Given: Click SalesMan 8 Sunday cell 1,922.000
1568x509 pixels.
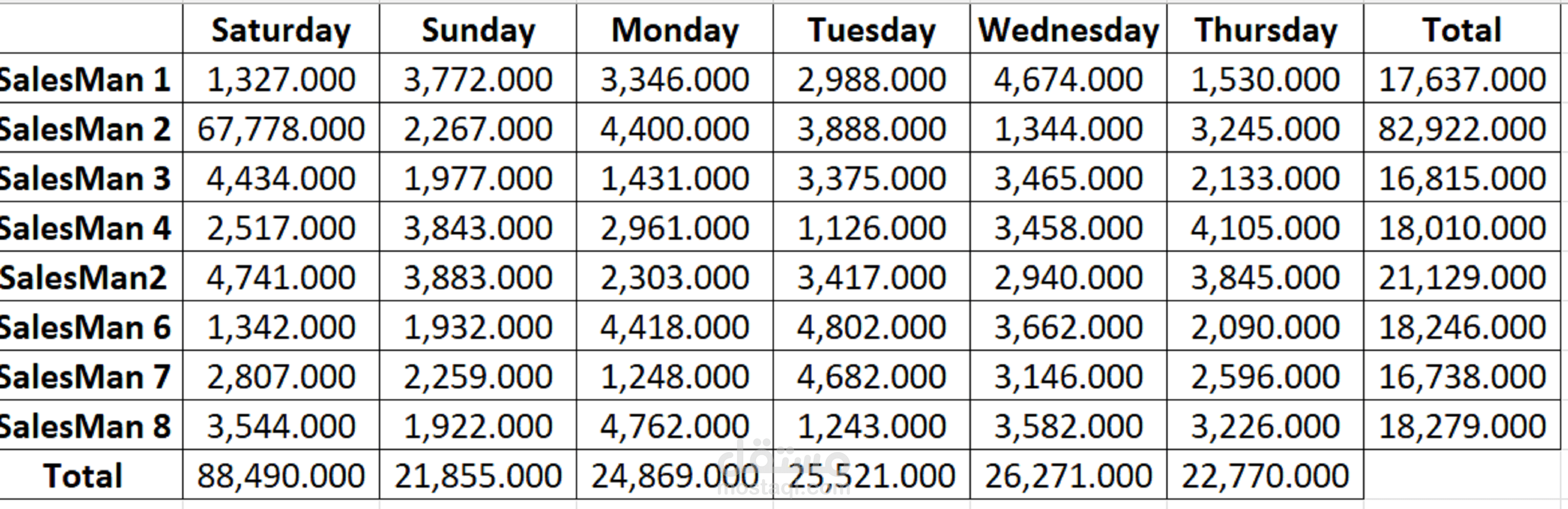Looking at the screenshot, I should point(478,426).
